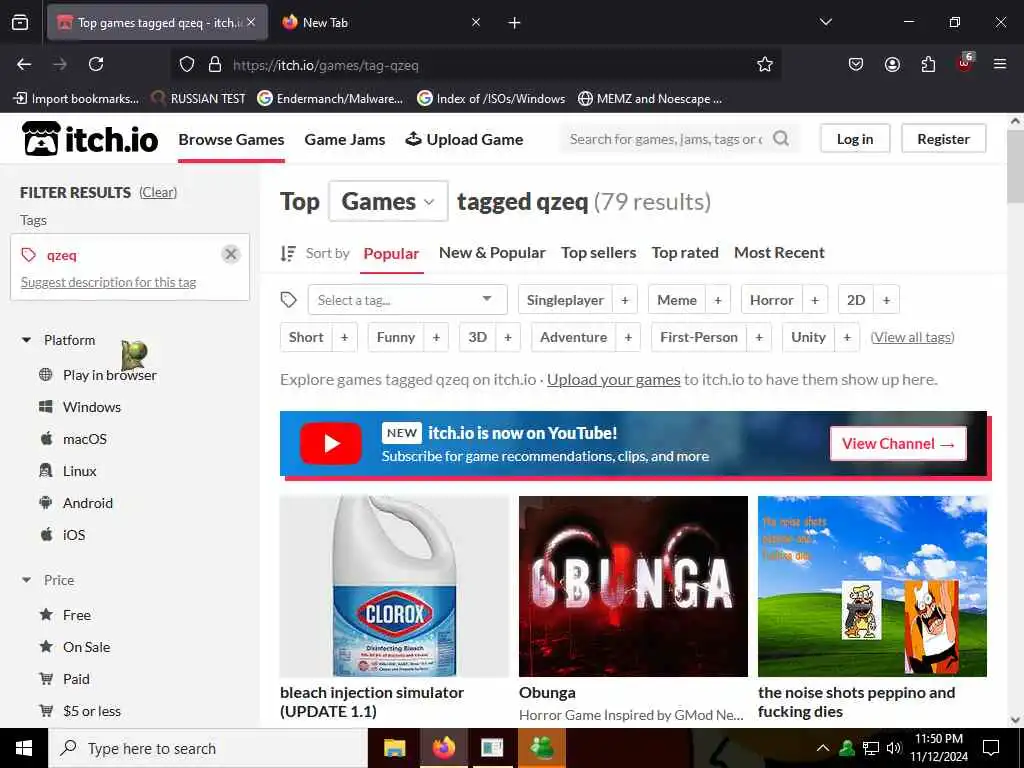Click the View Channel button

898,443
